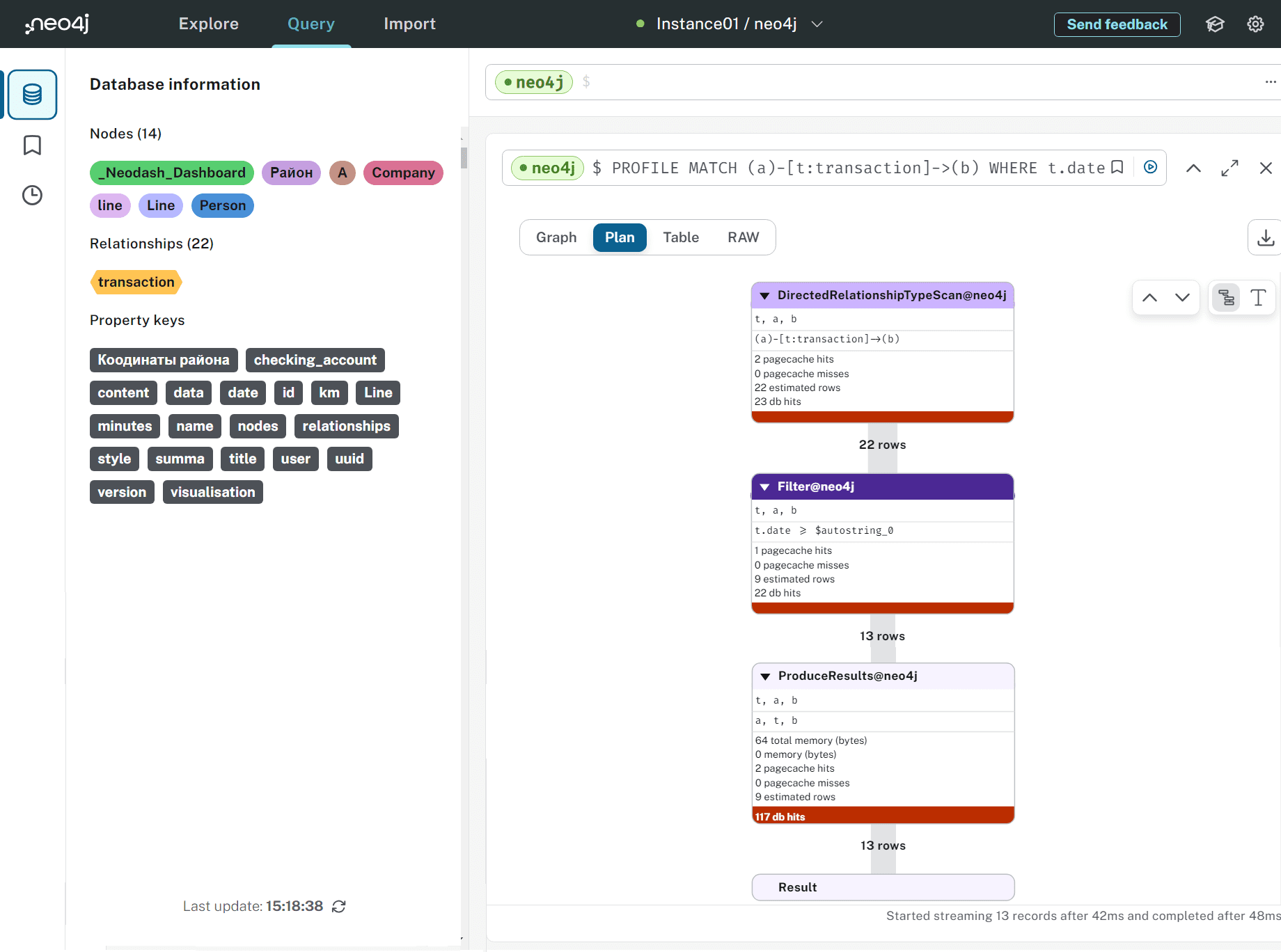Refresh the database information last update
Screen dimensions: 1281x952
pos(339,906)
